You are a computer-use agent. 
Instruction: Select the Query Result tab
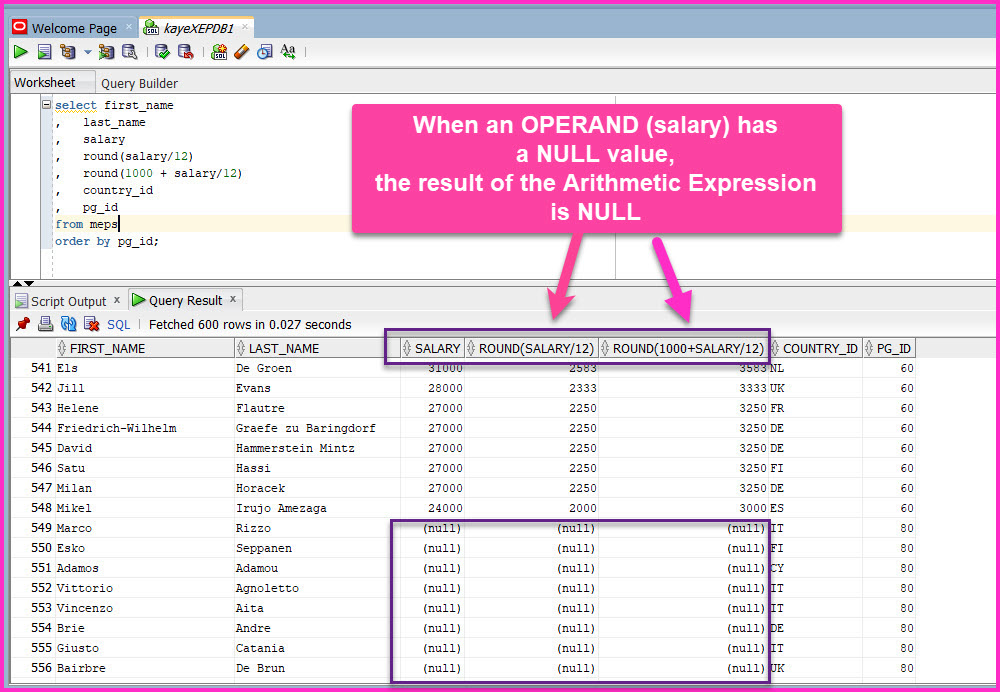(186, 300)
